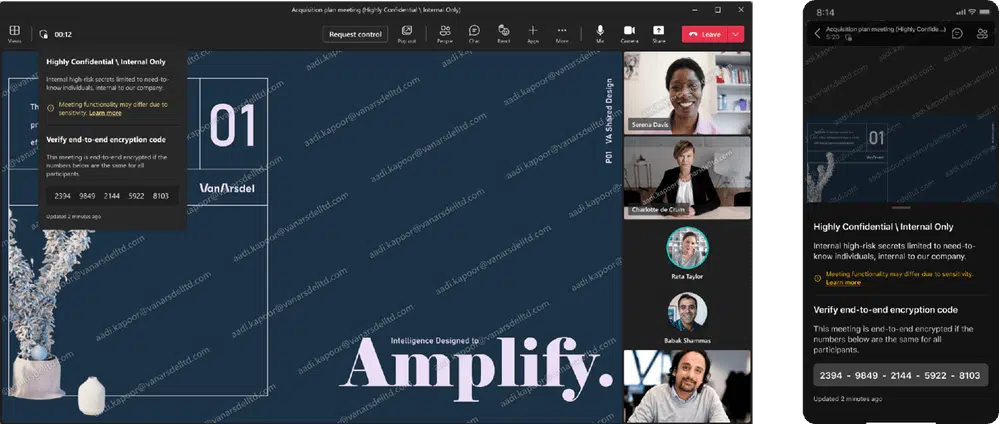The width and height of the screenshot is (999, 424).
Task: Click the meeting timer 00:12
Action: [63, 34]
